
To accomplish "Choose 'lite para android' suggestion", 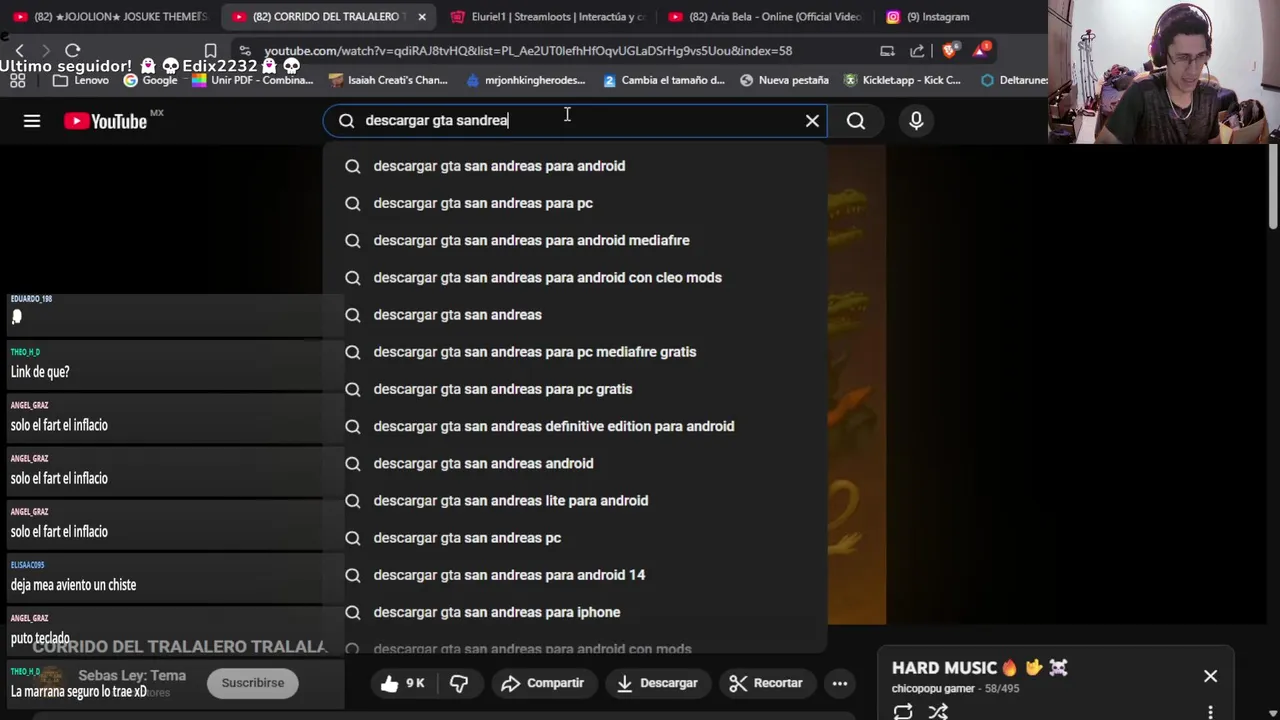I will point(575,501).
